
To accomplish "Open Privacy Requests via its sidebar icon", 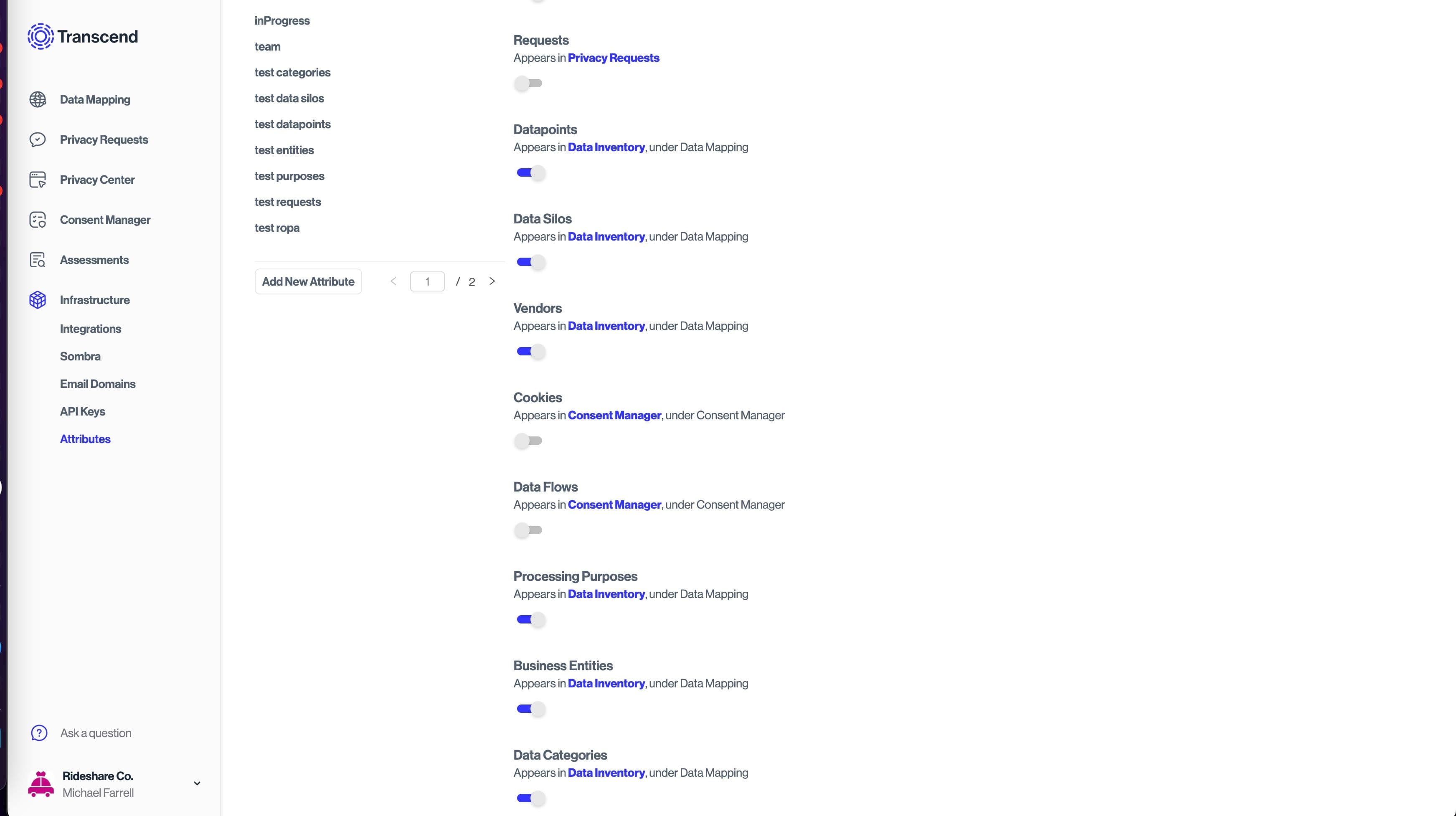I will 37,139.
